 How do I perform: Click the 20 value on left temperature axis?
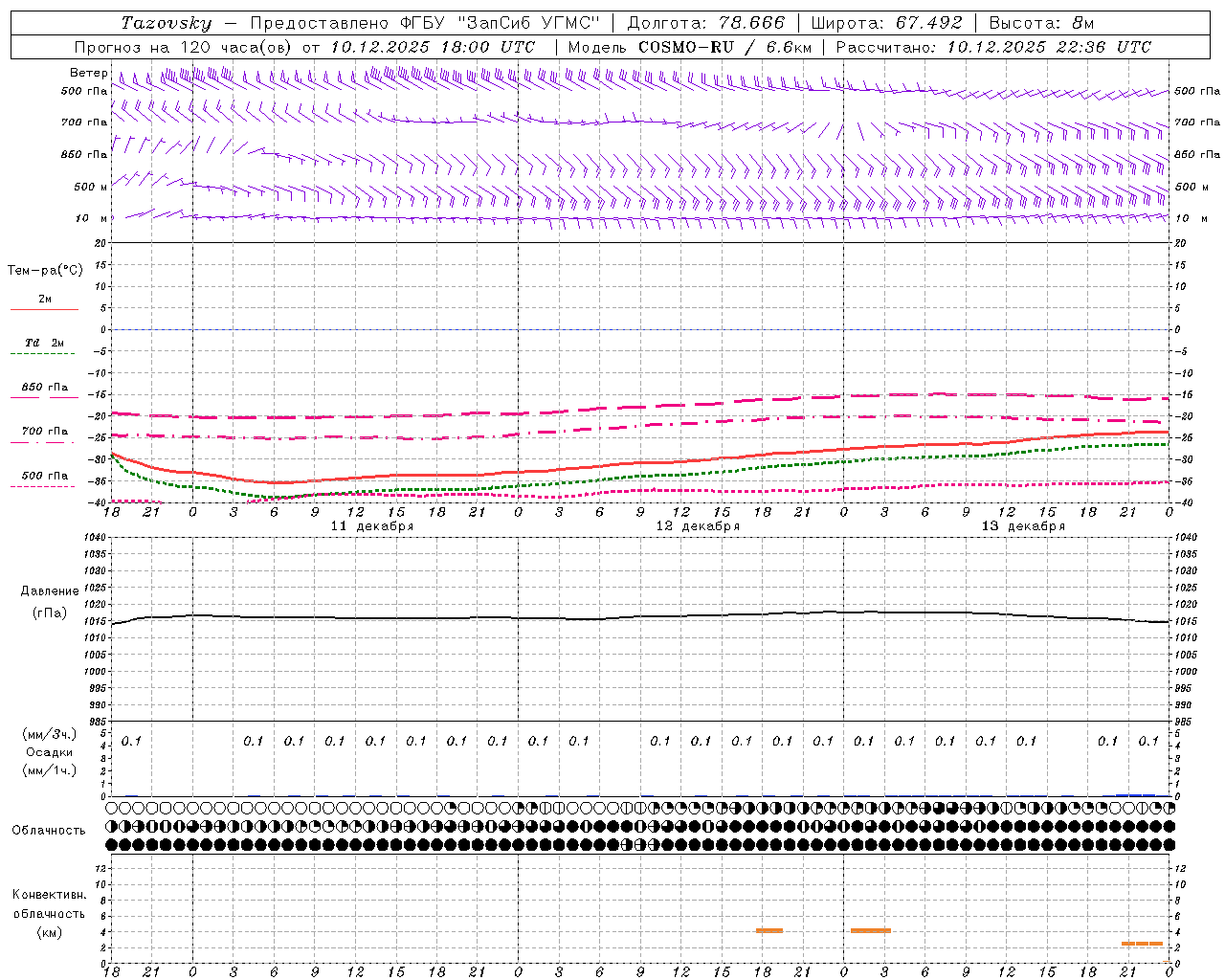pos(101,243)
